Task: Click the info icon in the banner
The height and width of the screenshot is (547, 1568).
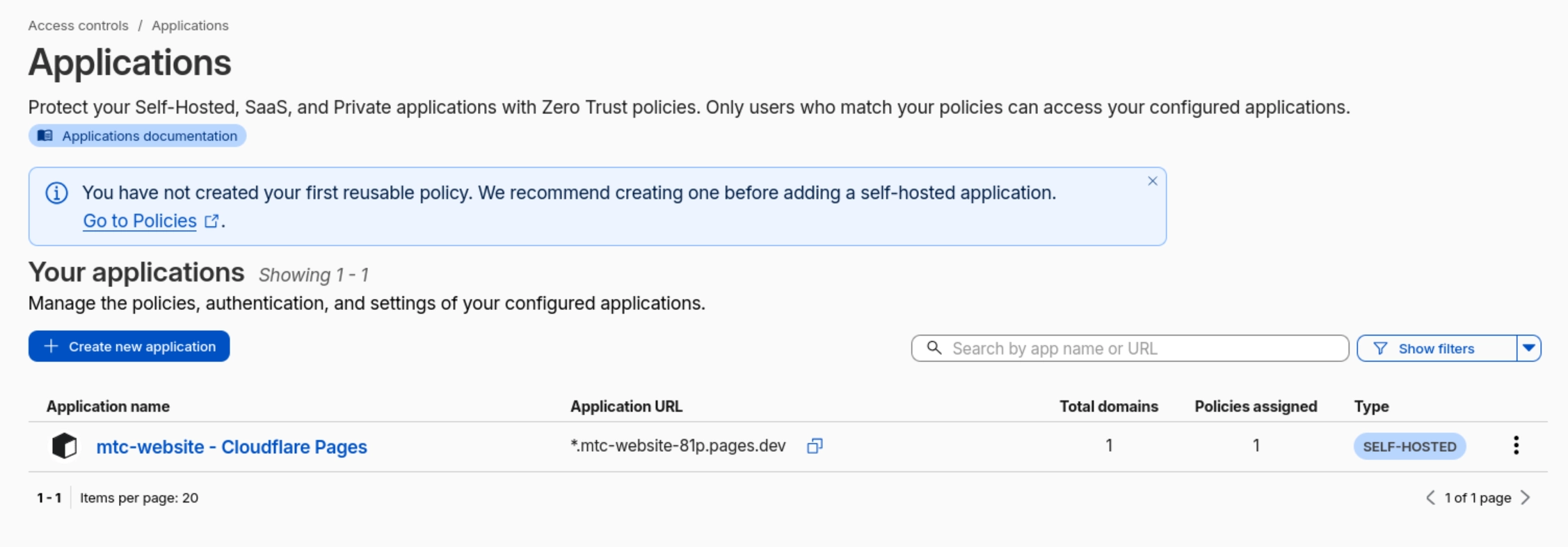Action: [x=57, y=193]
